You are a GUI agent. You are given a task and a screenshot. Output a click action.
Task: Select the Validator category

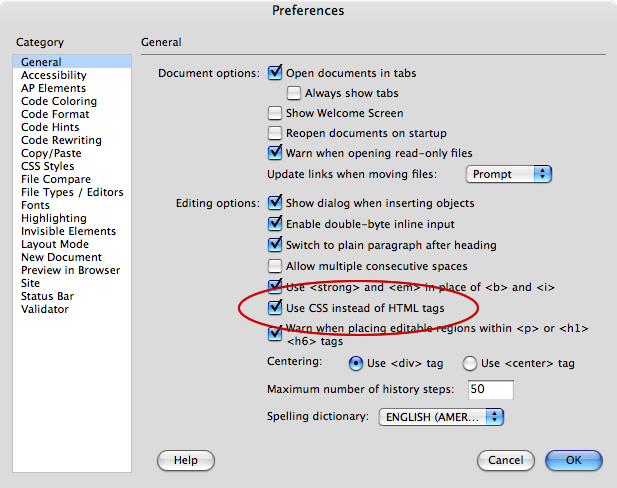(45, 309)
